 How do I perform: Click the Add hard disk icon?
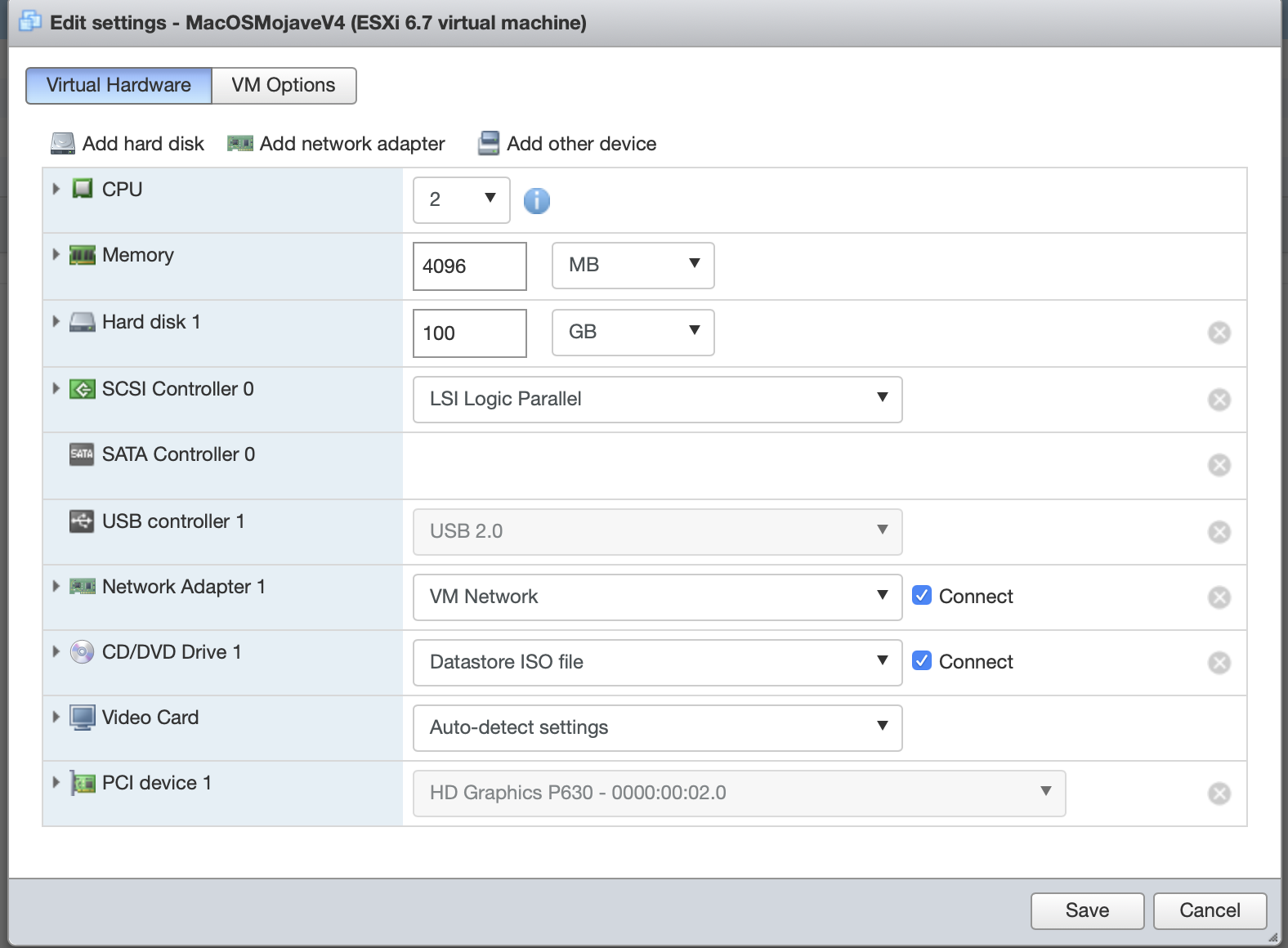63,144
